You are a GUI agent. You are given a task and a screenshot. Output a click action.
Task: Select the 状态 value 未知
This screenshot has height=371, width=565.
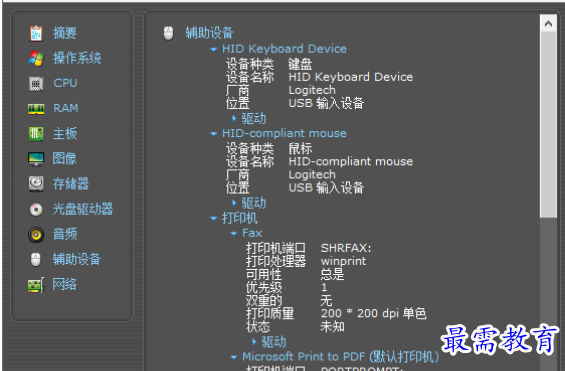point(332,327)
